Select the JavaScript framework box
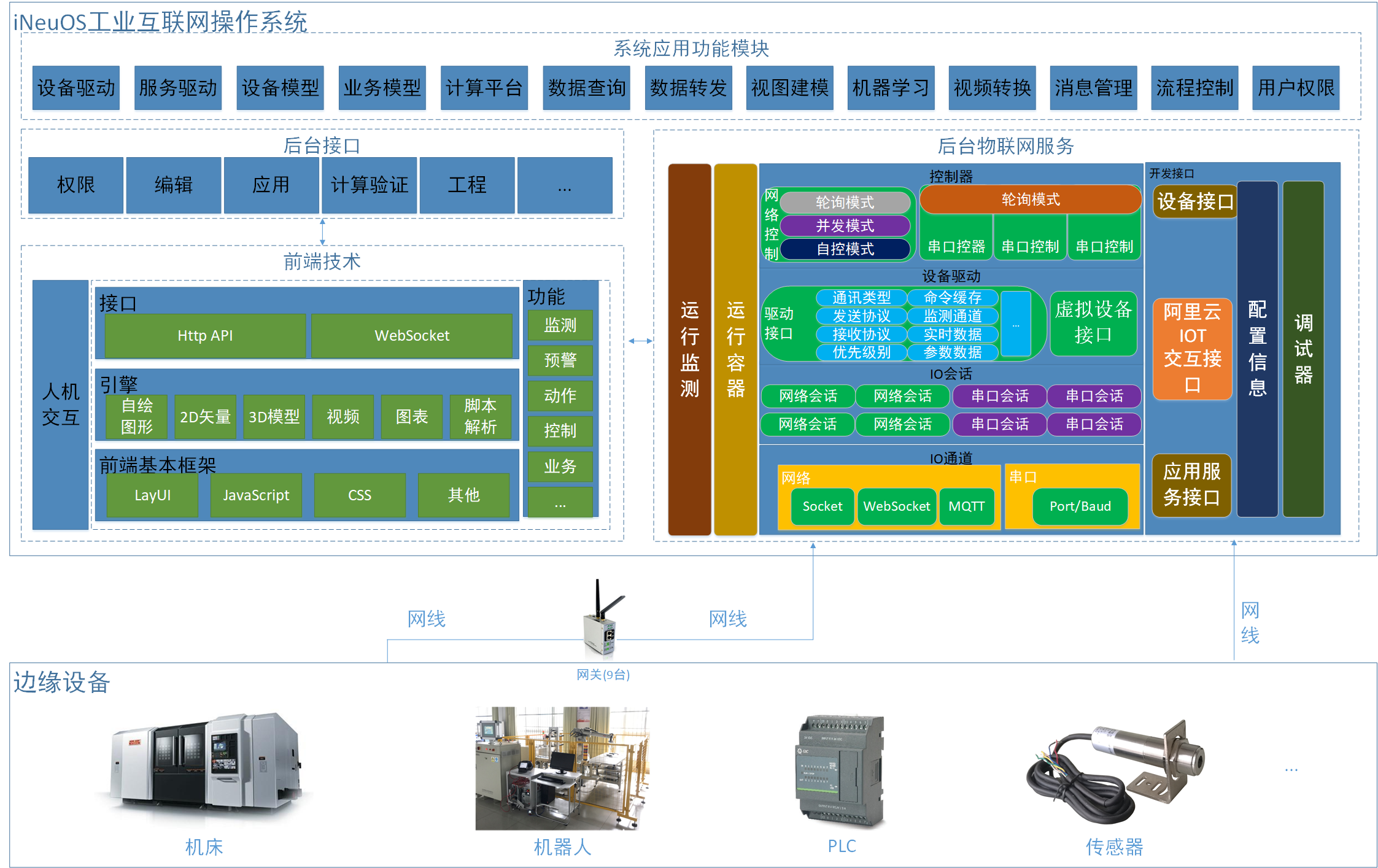Screen dimensions: 1378x868 pos(256,495)
